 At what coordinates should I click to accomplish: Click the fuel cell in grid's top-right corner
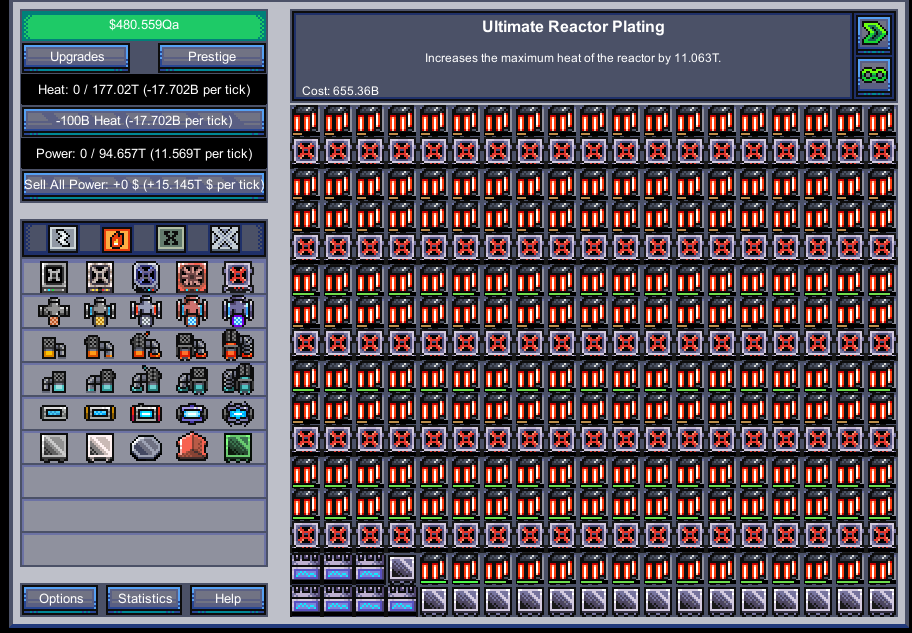point(881,120)
